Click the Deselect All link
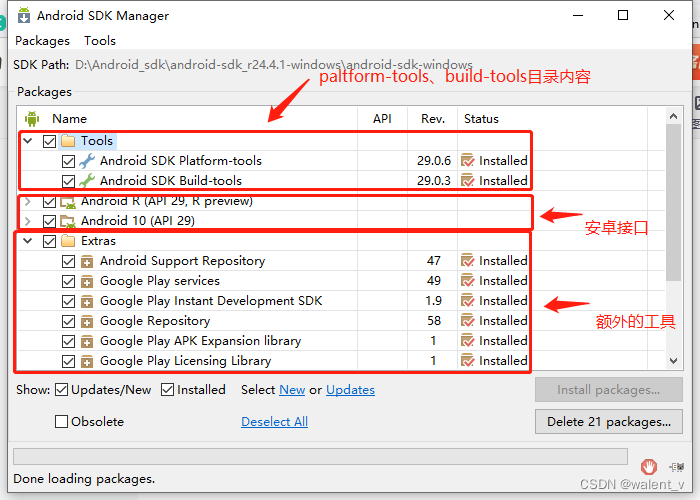The height and width of the screenshot is (500, 700). (x=274, y=421)
